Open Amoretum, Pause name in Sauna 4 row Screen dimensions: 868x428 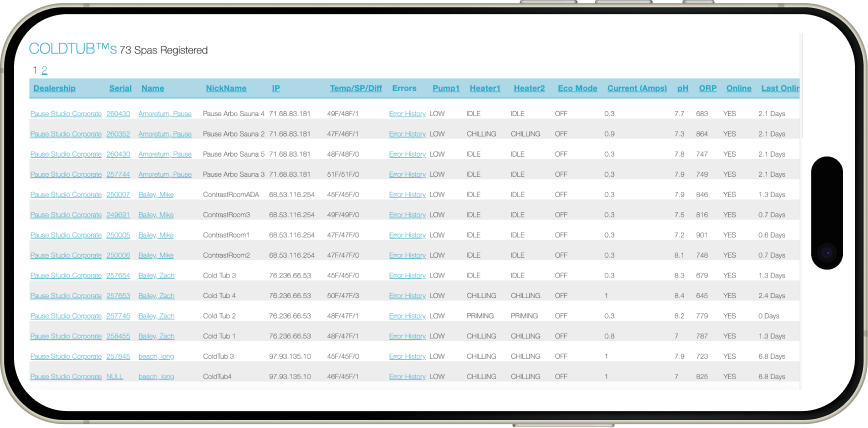[165, 114]
